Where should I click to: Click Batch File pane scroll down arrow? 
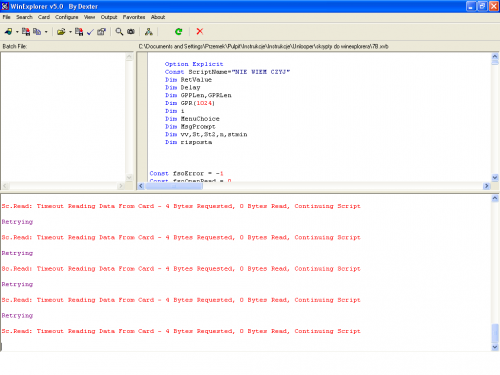tap(129, 178)
